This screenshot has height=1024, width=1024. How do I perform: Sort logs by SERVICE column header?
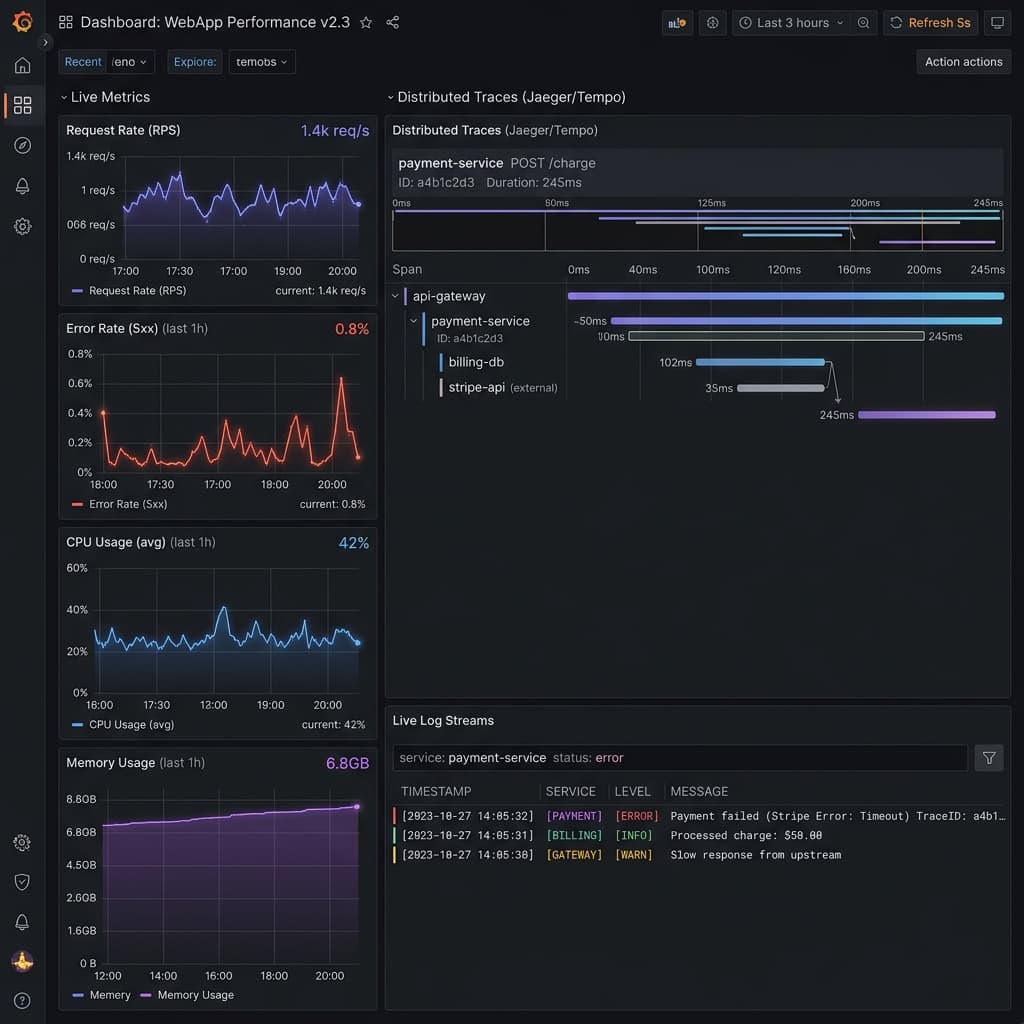(570, 792)
